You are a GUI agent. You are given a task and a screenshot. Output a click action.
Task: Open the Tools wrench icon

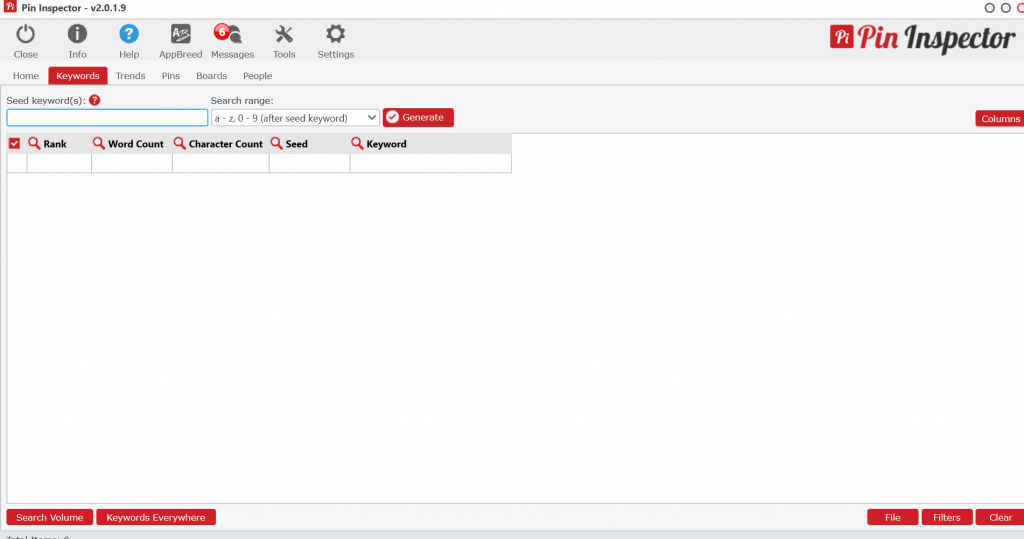tap(284, 36)
